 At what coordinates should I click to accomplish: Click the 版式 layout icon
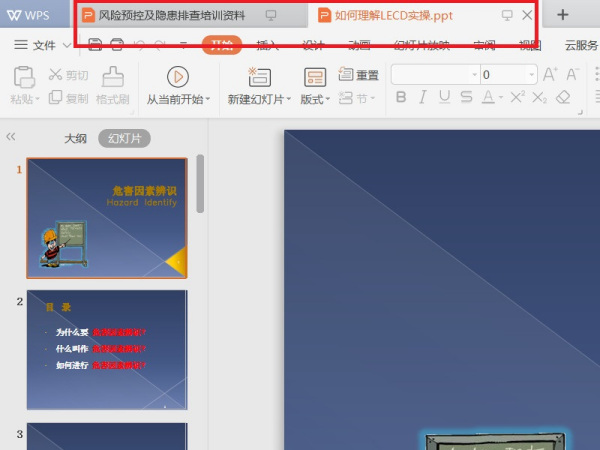pos(315,77)
